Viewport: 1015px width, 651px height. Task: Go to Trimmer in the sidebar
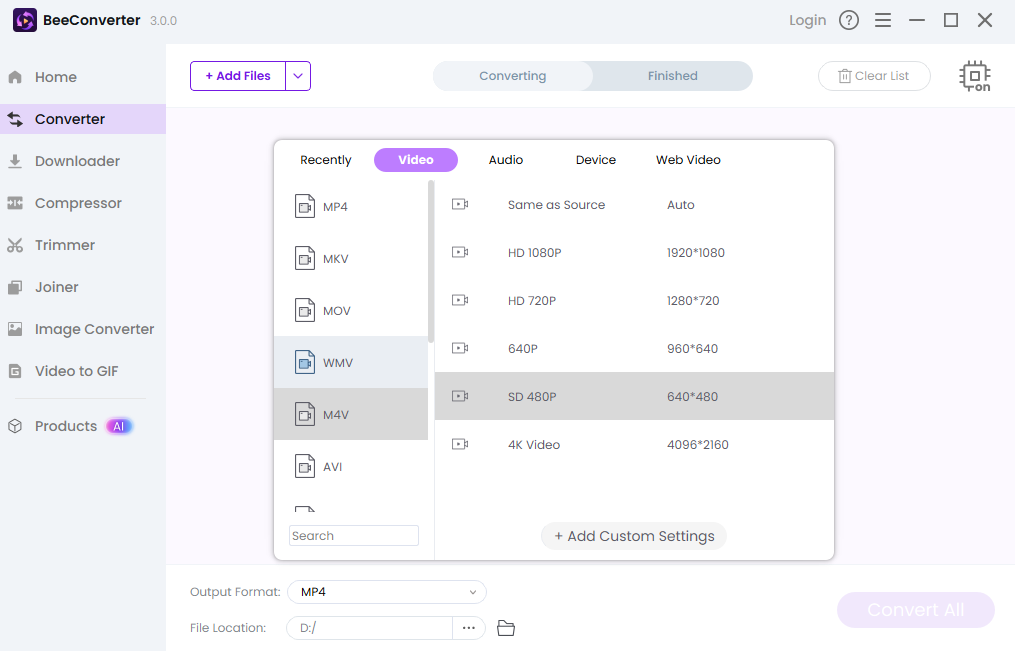pyautogui.click(x=65, y=245)
